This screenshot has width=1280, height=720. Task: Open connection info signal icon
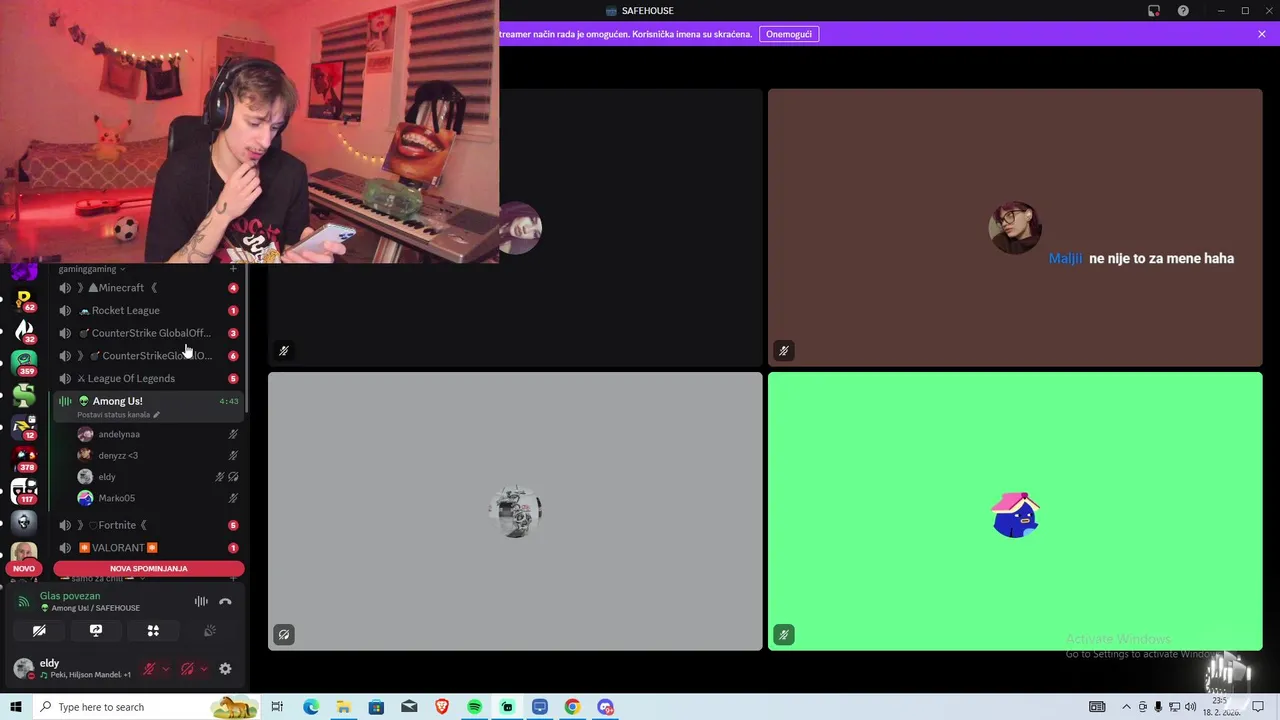24,602
